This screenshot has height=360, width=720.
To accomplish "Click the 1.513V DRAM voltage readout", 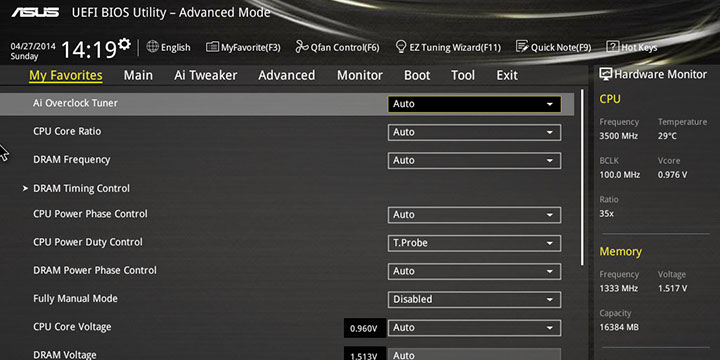I will pyautogui.click(x=364, y=354).
